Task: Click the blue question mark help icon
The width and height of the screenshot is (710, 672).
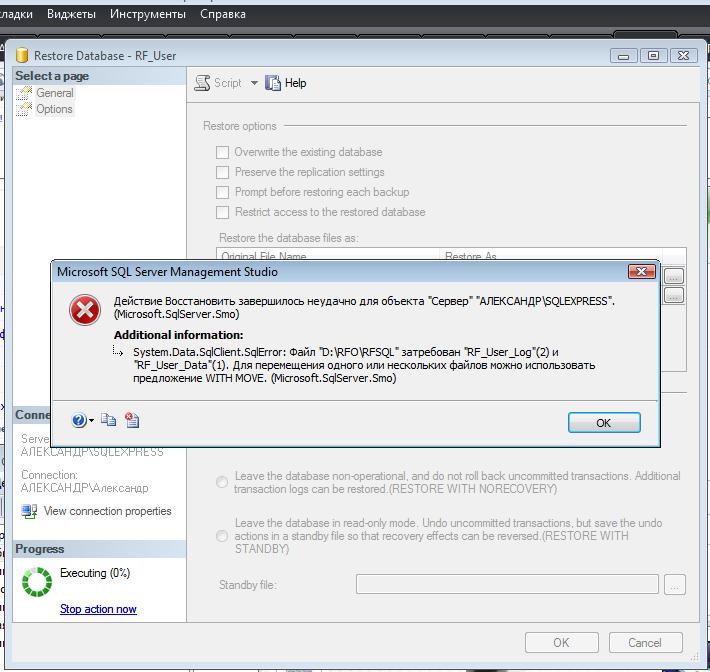Action: pos(79,420)
